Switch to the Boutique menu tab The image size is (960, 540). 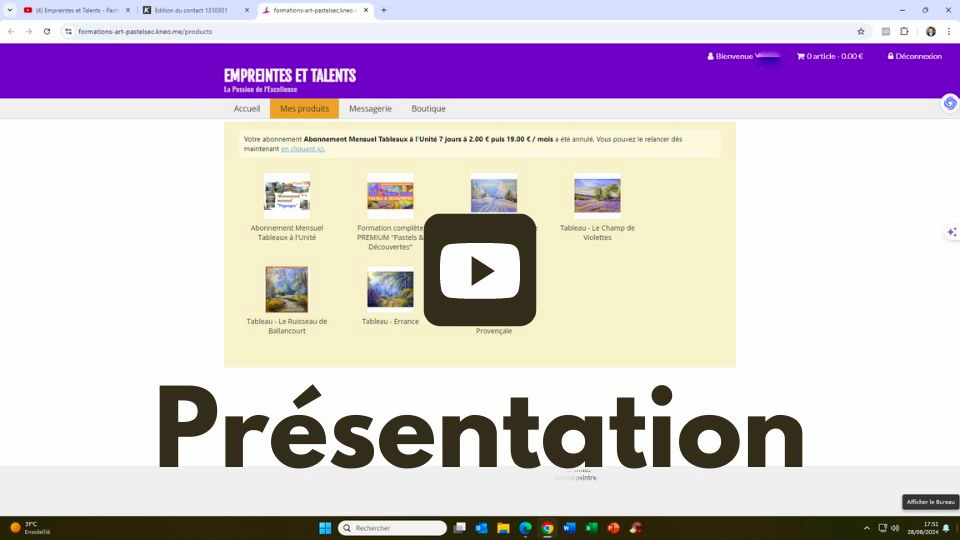[x=428, y=108]
